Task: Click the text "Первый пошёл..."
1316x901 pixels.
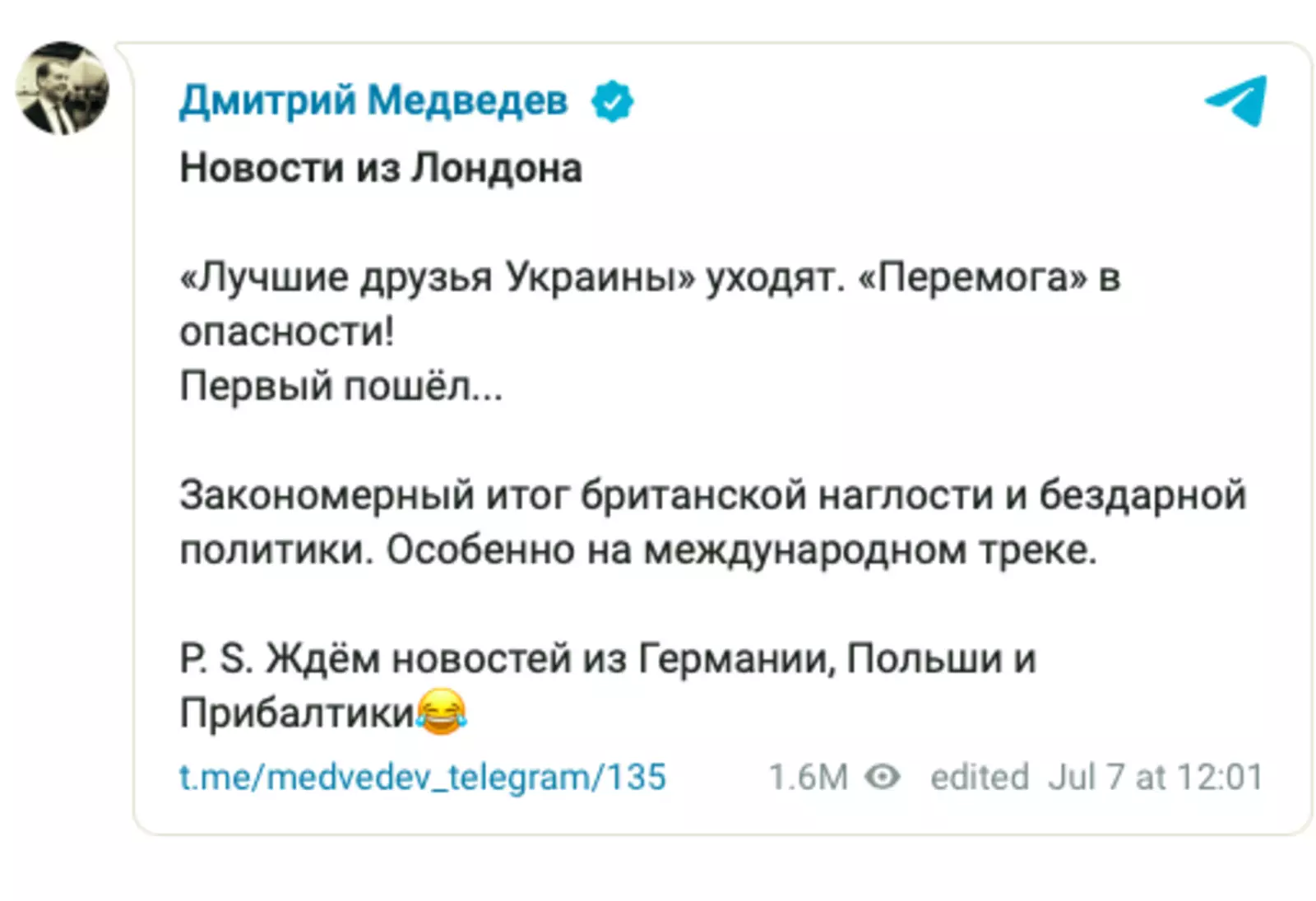Action: (x=341, y=386)
